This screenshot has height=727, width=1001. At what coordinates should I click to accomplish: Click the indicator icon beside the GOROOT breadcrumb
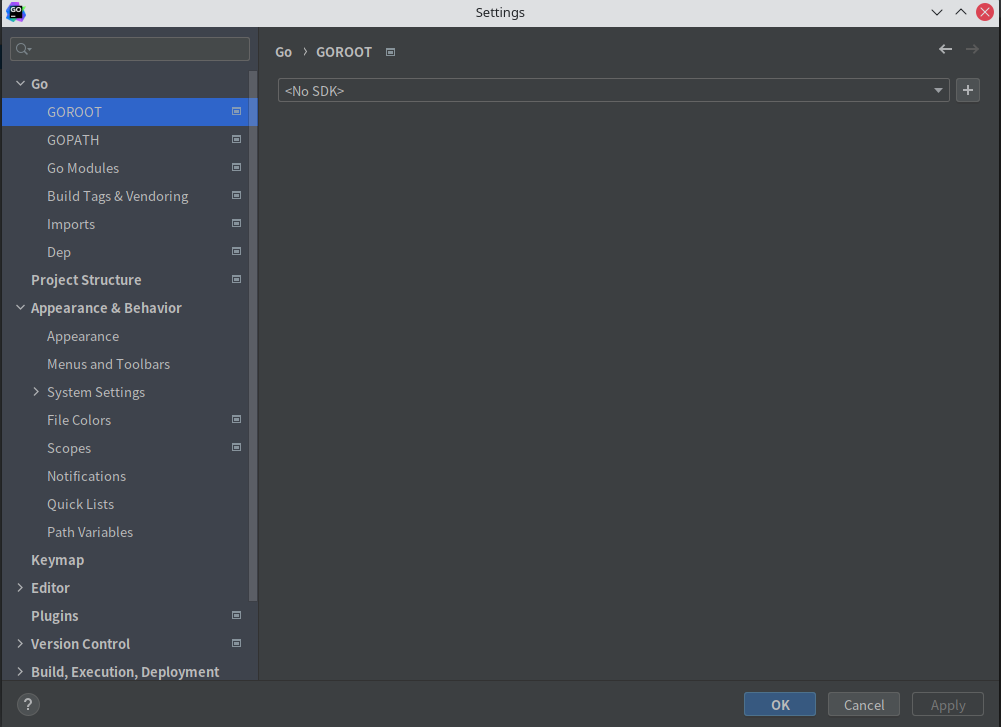coord(389,51)
